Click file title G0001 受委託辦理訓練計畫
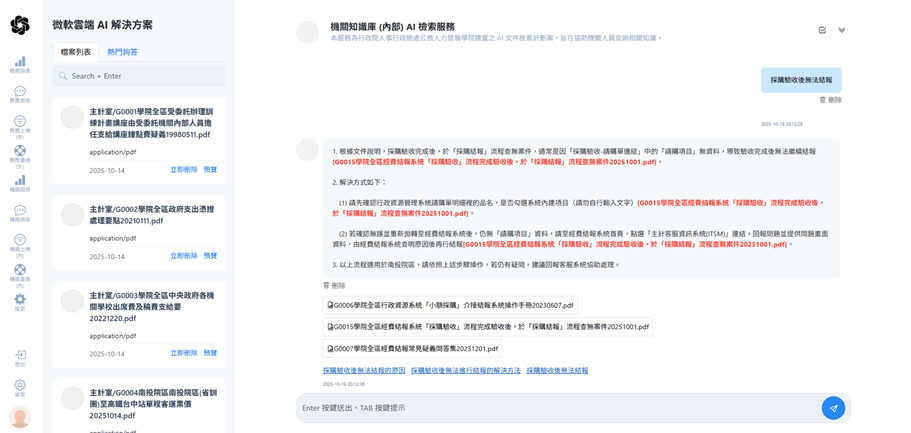 click(153, 123)
